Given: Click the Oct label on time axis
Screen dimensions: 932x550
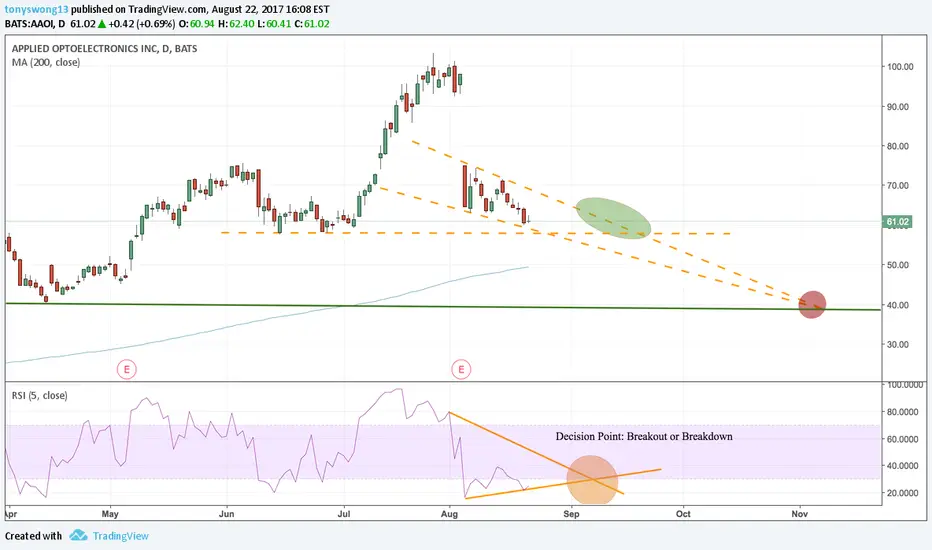Looking at the screenshot, I should pos(683,514).
